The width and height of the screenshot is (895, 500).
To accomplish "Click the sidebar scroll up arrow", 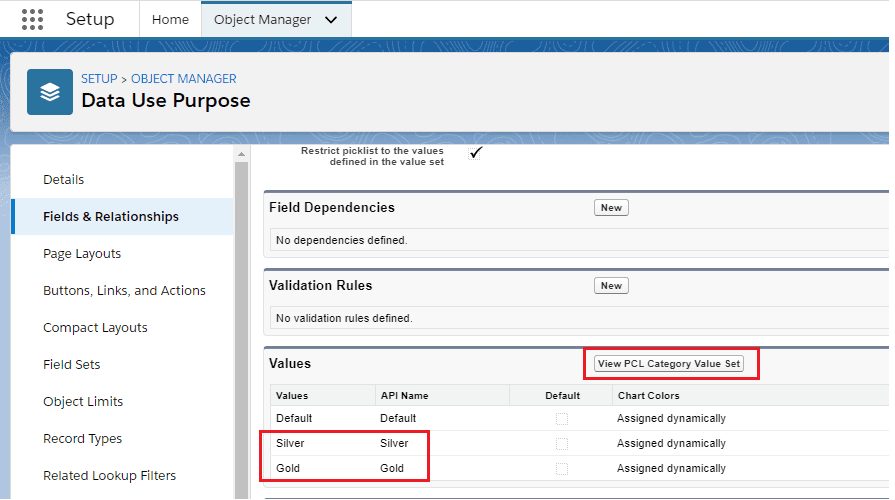I will pyautogui.click(x=241, y=154).
